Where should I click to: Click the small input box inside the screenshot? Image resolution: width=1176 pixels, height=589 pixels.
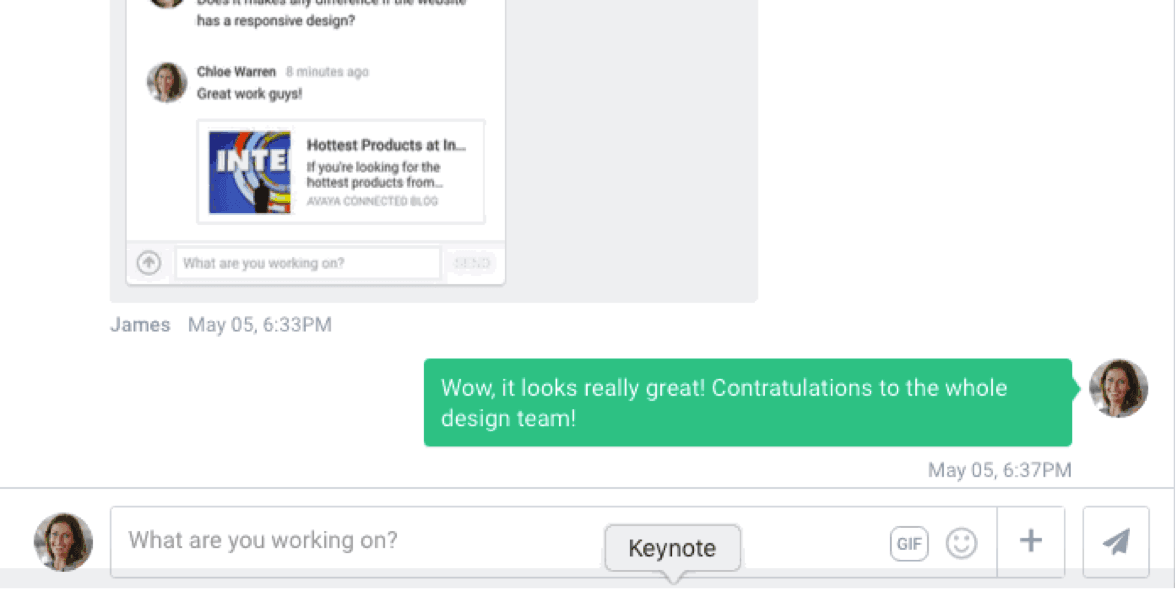[x=308, y=263]
